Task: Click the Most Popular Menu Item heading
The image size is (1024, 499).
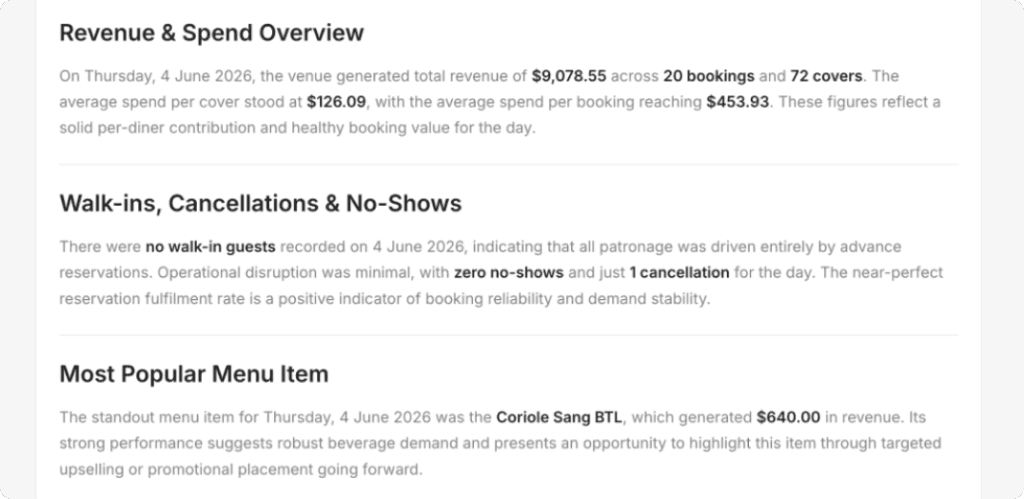Action: pos(194,374)
